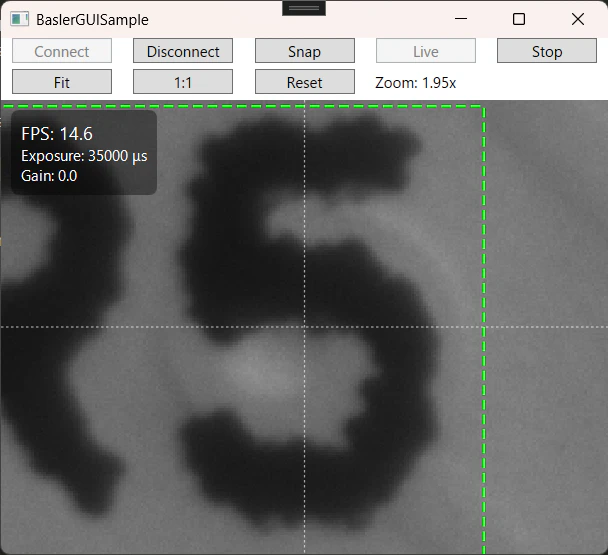Click the Disconnect button
Screen dimensions: 608x555
pyautogui.click(x=183, y=50)
